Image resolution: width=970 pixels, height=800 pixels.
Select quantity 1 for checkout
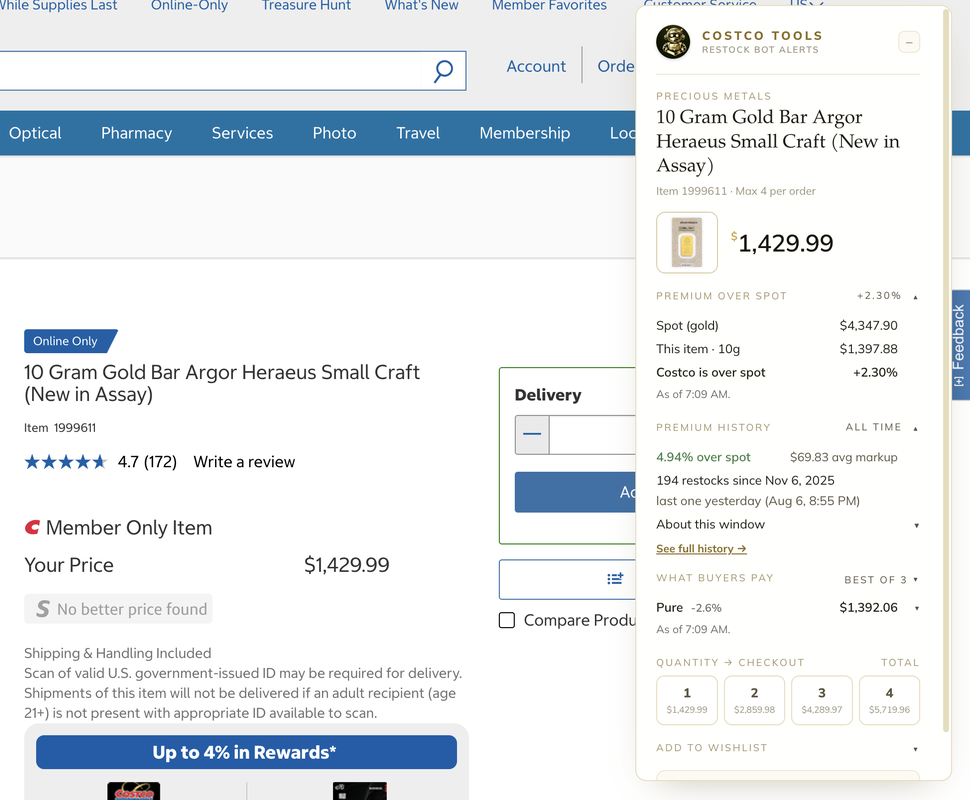tap(687, 700)
